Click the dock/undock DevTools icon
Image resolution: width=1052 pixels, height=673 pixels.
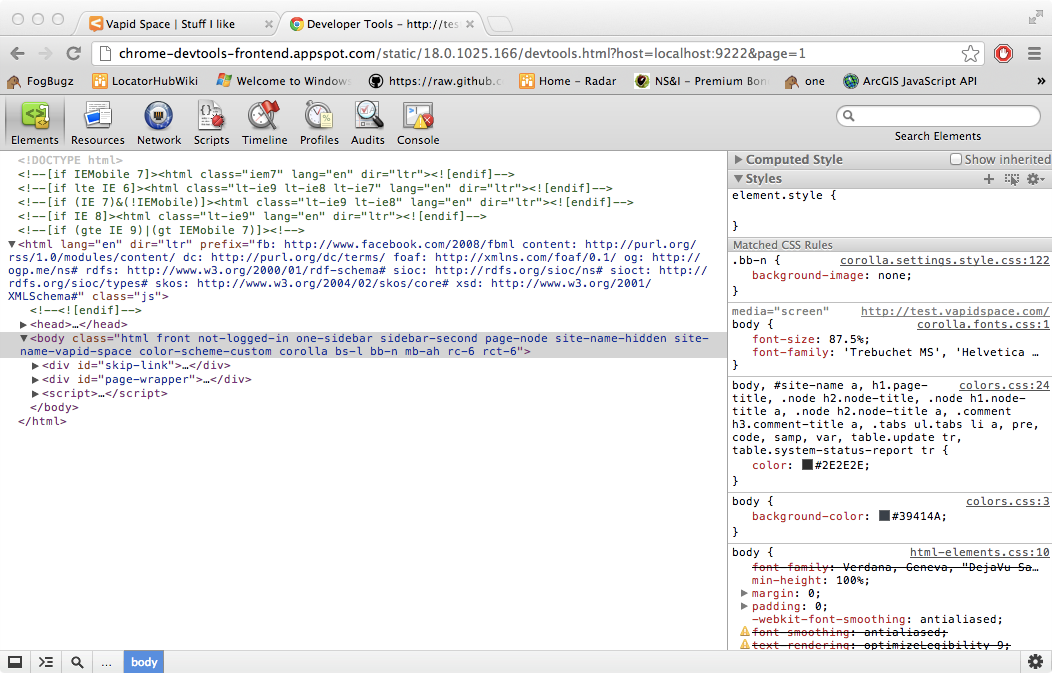pos(15,662)
